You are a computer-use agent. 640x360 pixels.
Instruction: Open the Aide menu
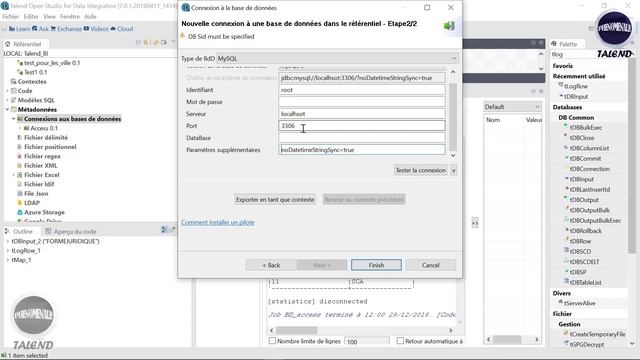tap(90, 16)
